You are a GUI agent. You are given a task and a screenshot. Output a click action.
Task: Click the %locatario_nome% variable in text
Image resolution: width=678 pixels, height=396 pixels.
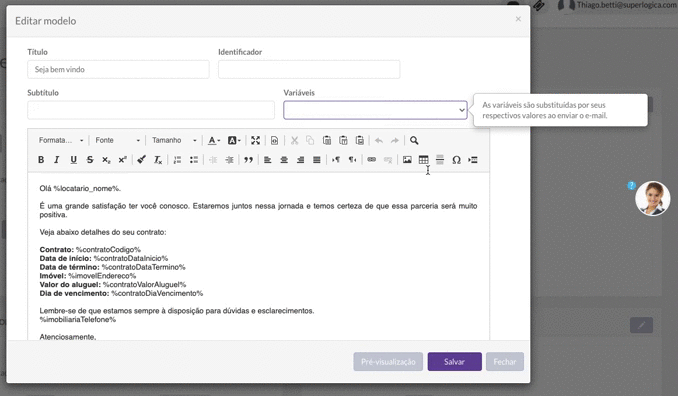coord(86,188)
